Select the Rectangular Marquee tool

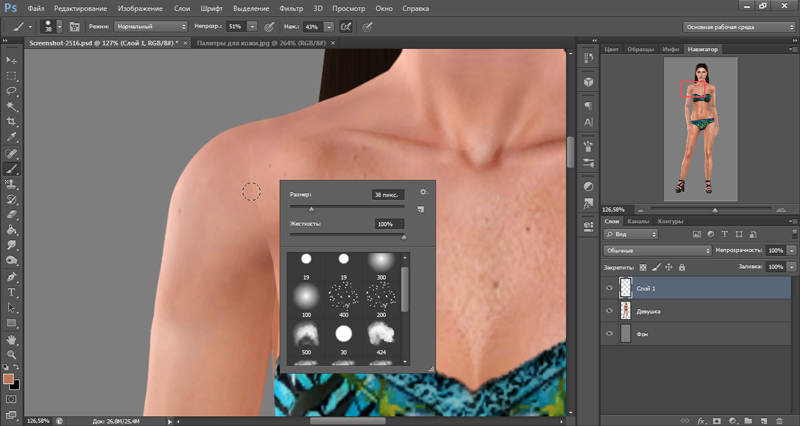tap(11, 76)
